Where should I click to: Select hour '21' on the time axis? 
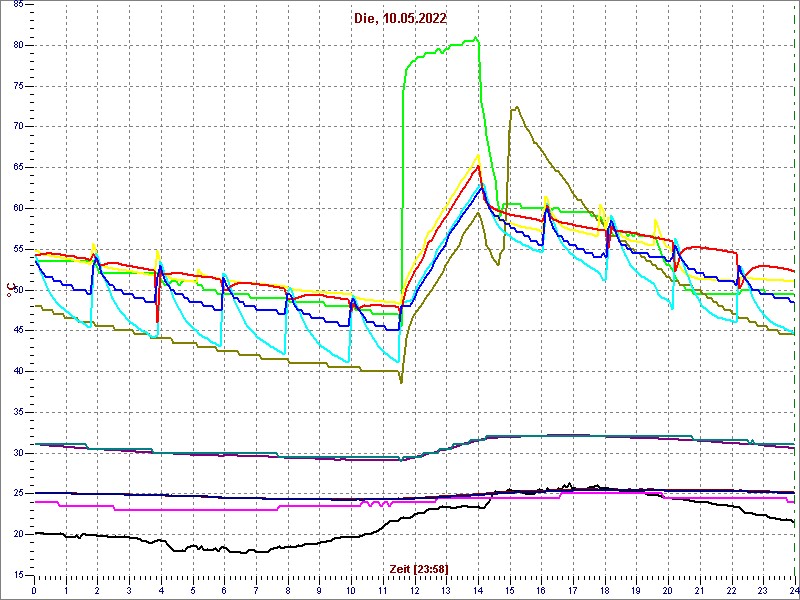(699, 591)
